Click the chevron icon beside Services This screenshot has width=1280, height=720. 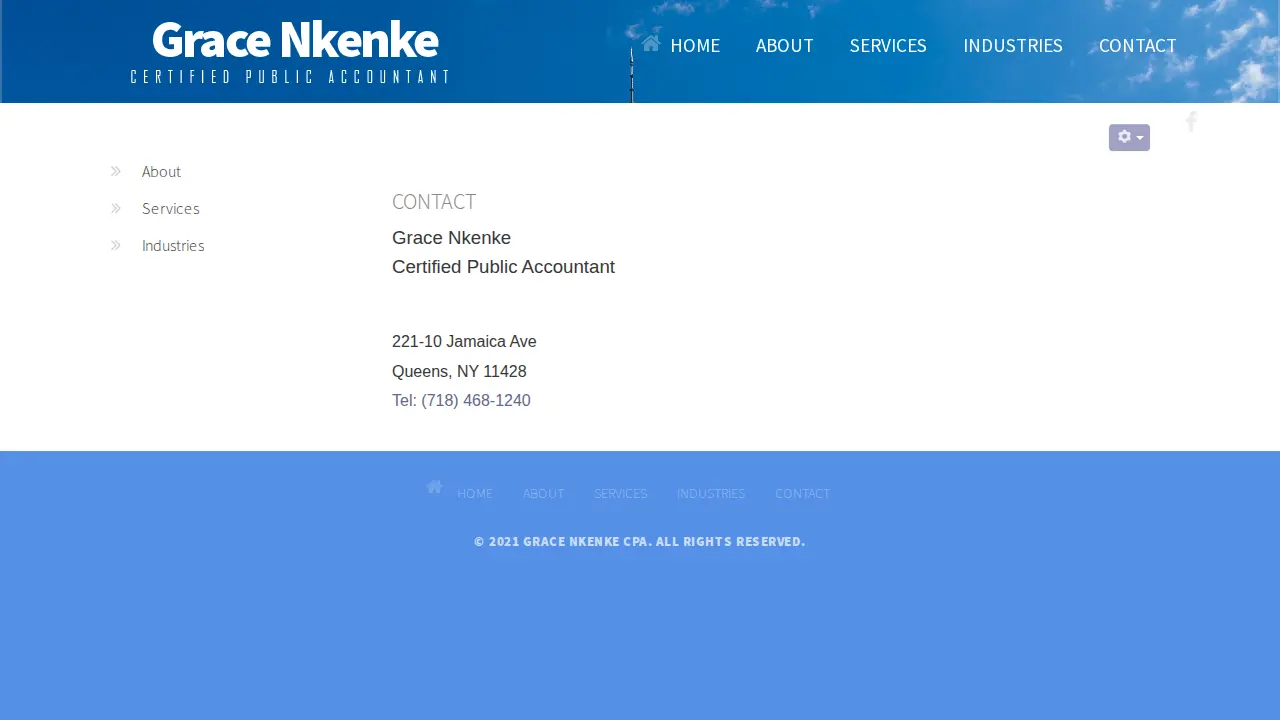(116, 208)
